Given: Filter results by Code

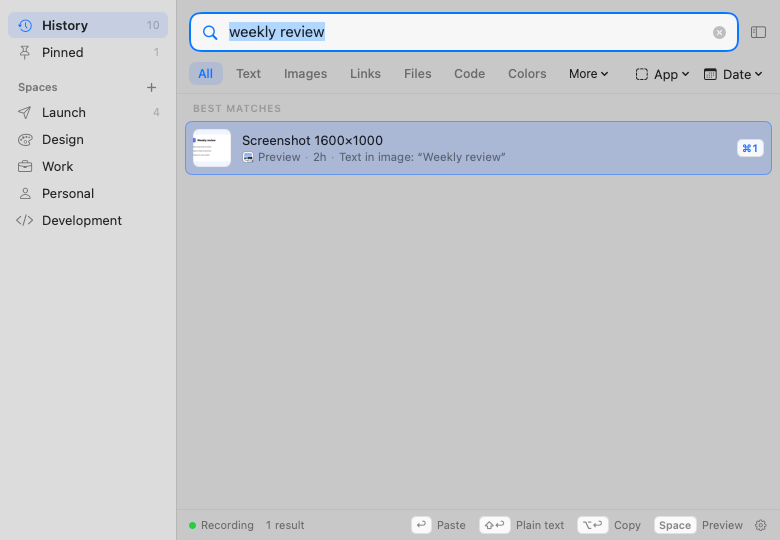Looking at the screenshot, I should (469, 74).
